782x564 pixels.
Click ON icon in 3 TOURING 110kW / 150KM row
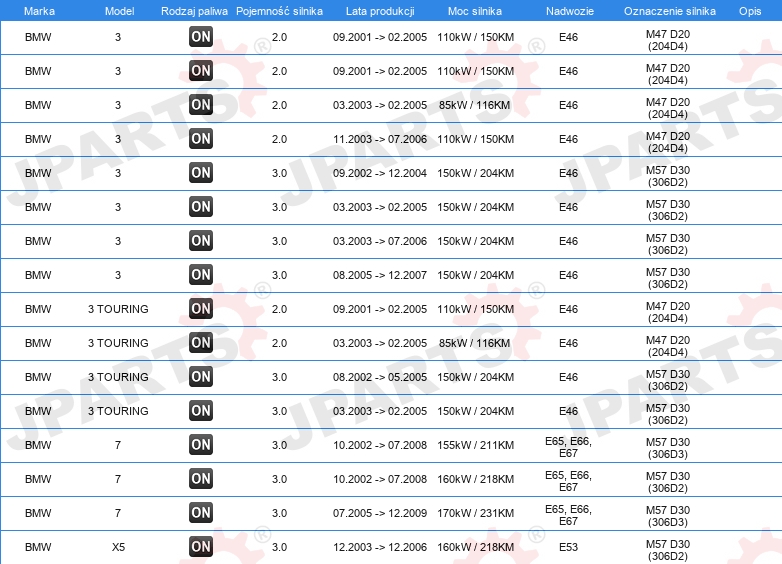click(201, 308)
